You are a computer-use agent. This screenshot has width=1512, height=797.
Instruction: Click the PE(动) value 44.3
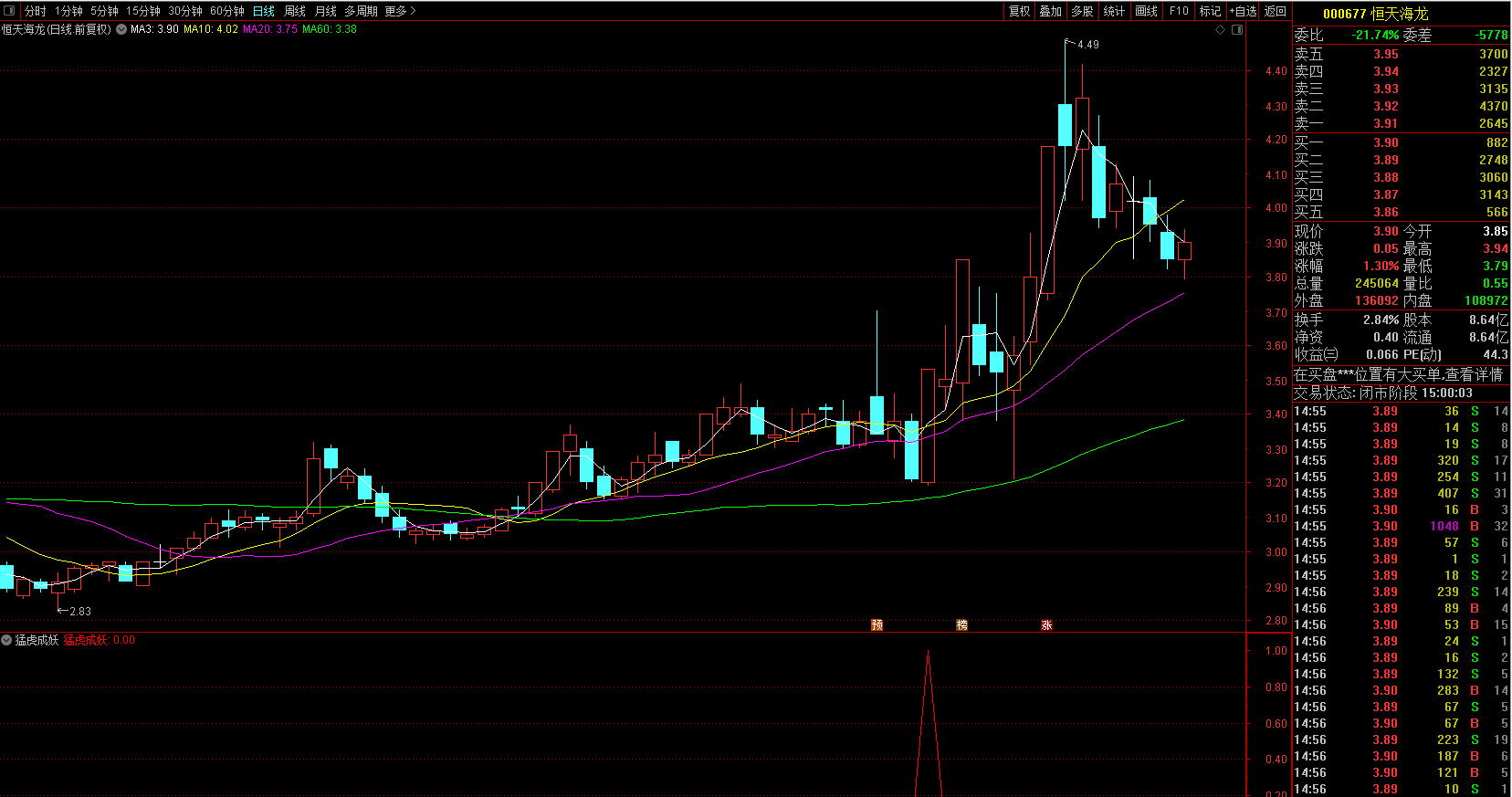[x=1496, y=354]
